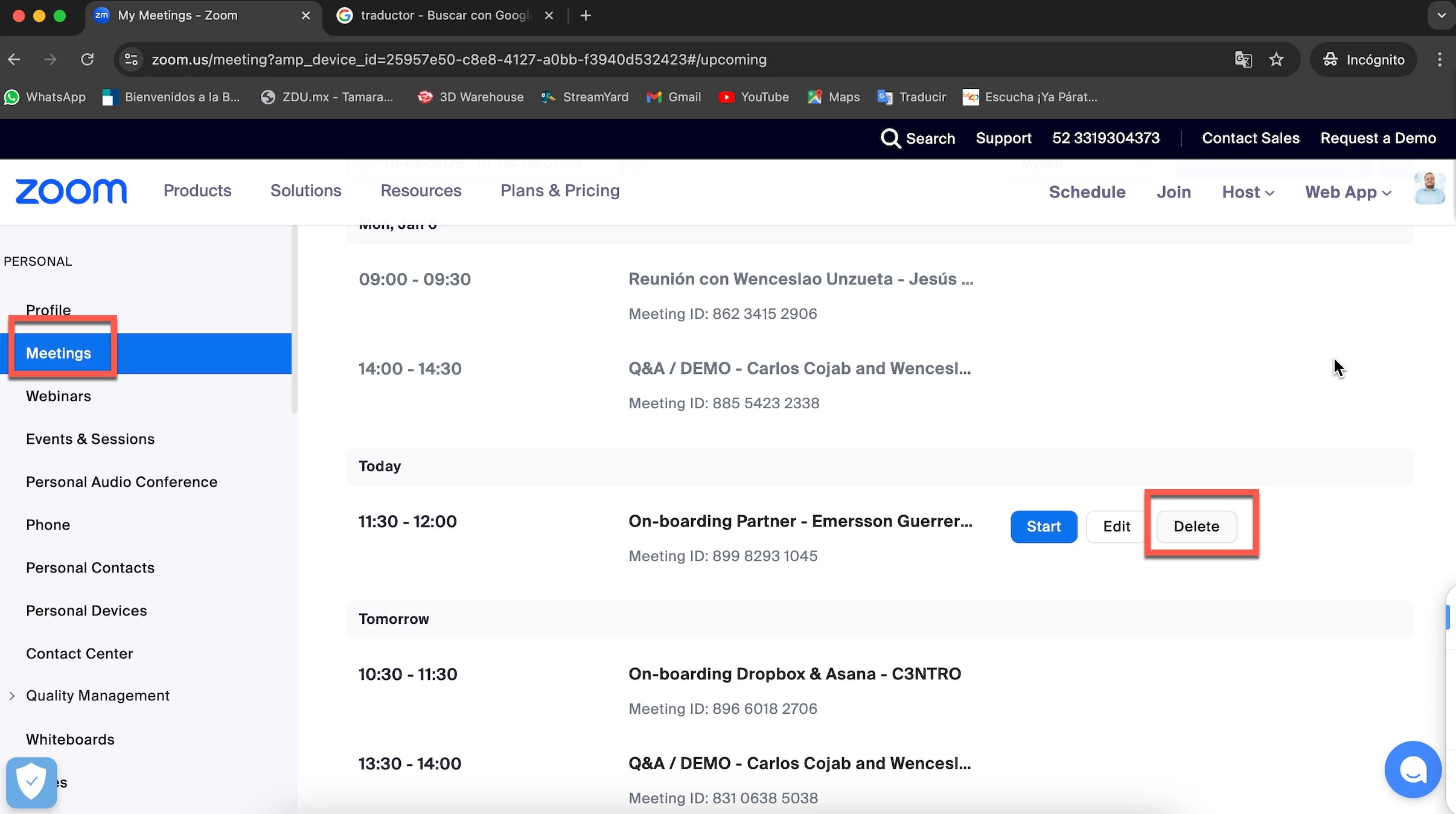Start the On-boarding Partner meeting

pyautogui.click(x=1044, y=527)
